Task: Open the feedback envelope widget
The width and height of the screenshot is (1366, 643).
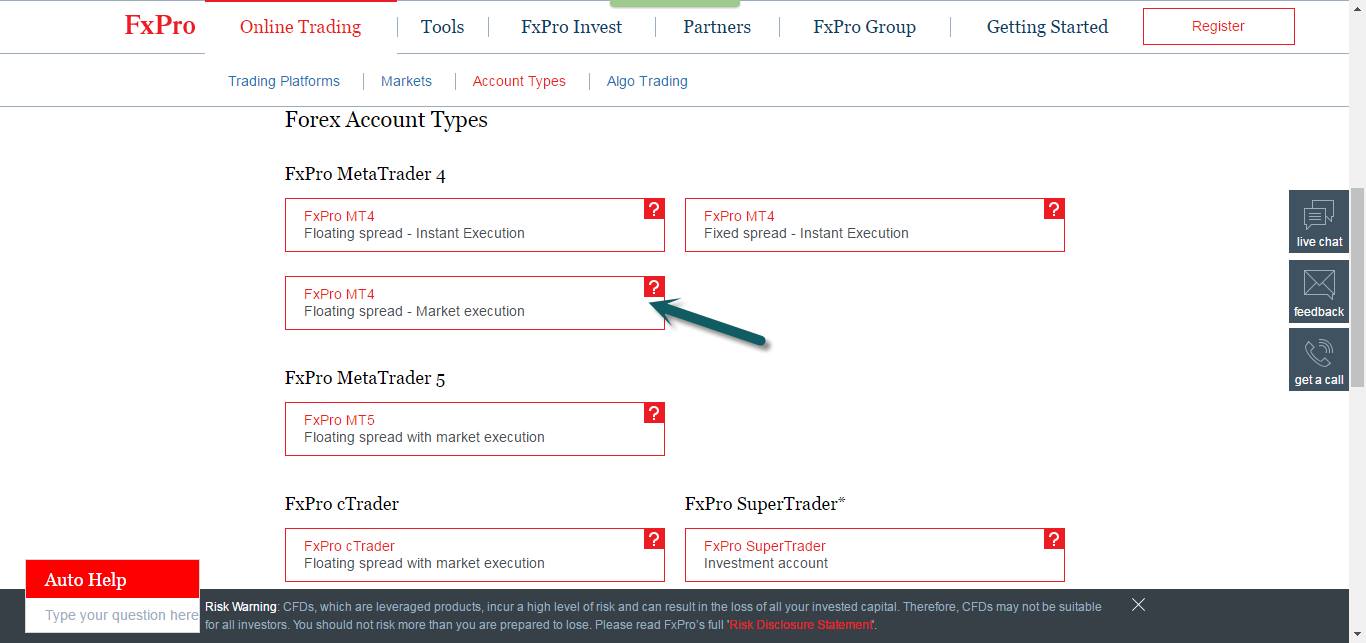Action: click(1319, 291)
